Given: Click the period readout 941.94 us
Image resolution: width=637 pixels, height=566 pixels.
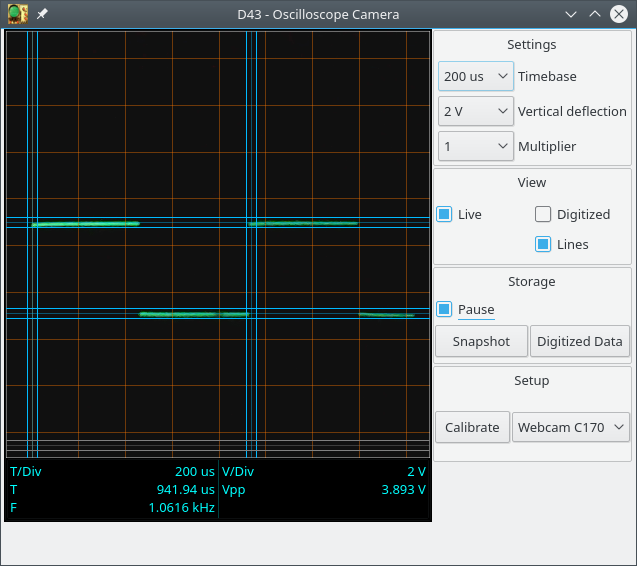Looking at the screenshot, I should (186, 490).
